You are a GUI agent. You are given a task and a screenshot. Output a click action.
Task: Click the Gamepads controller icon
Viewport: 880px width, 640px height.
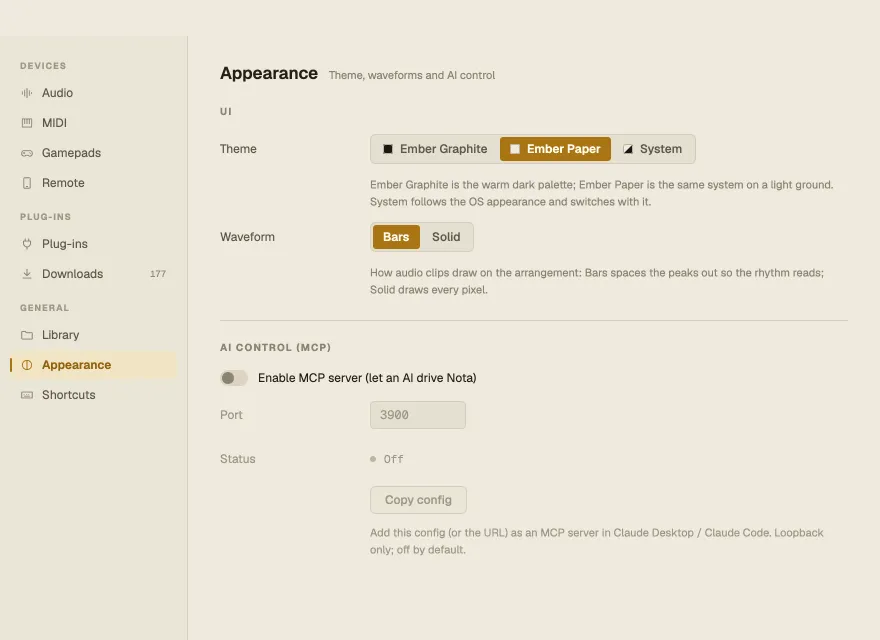tap(26, 153)
